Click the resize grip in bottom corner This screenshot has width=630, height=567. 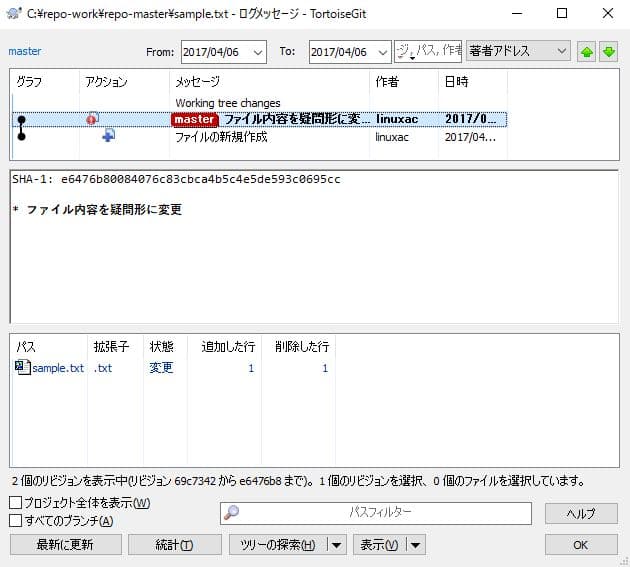624,561
